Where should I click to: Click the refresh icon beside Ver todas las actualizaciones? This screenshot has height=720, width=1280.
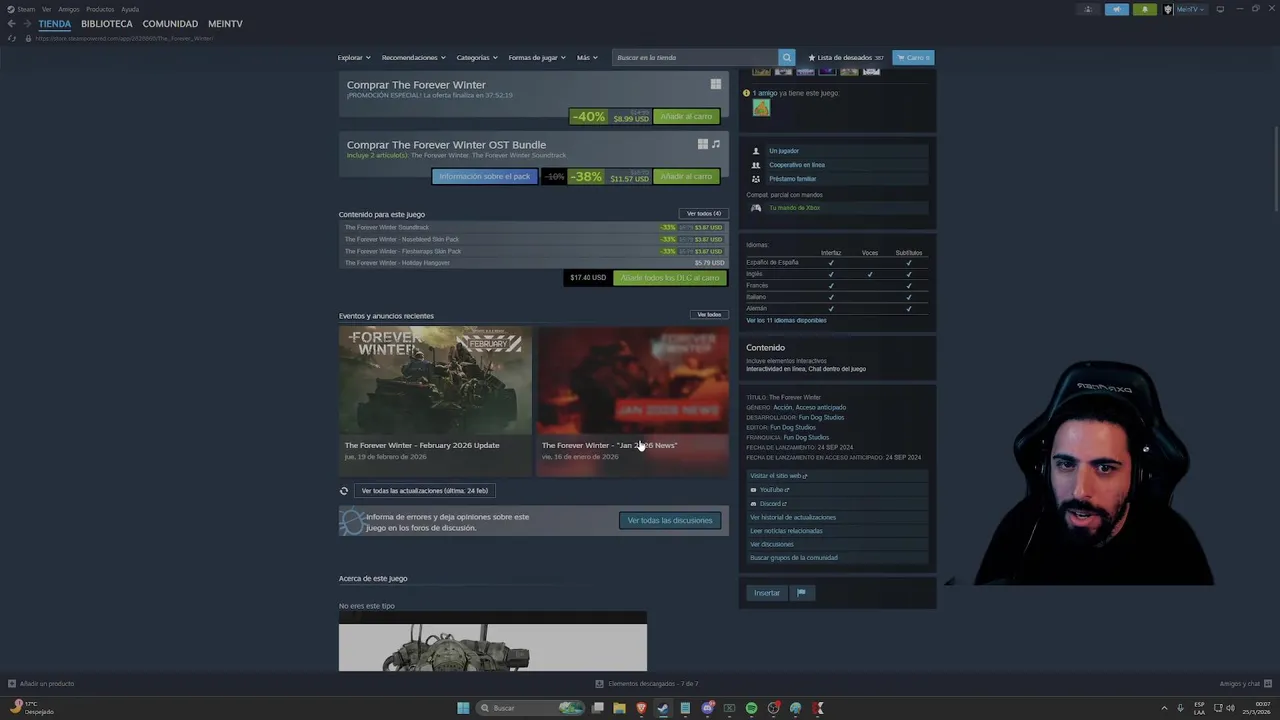point(344,491)
